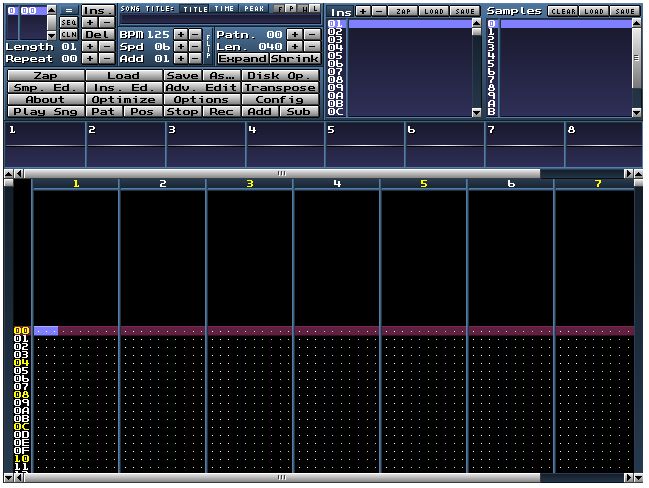Save the sample with the Samples SAVE button
The image size is (649, 488).
(625, 11)
